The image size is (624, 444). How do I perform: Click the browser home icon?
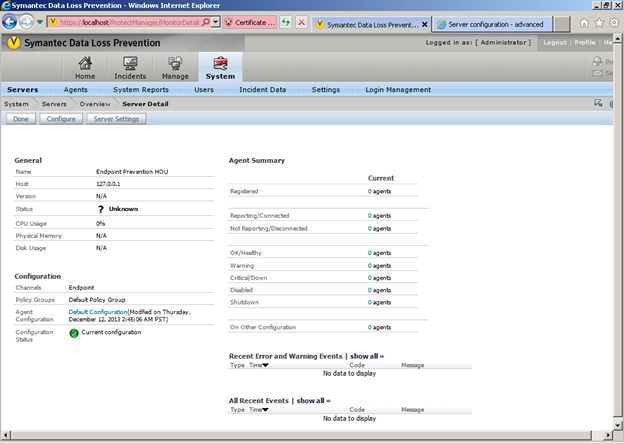pyautogui.click(x=585, y=22)
